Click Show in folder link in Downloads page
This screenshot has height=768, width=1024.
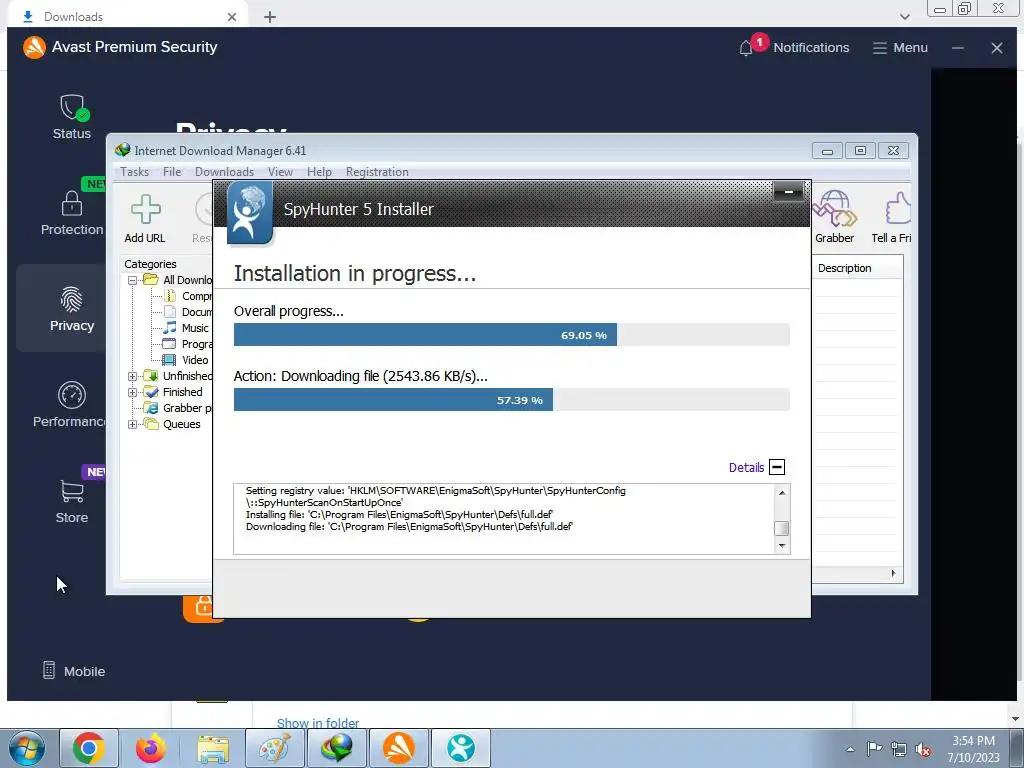pyautogui.click(x=318, y=722)
